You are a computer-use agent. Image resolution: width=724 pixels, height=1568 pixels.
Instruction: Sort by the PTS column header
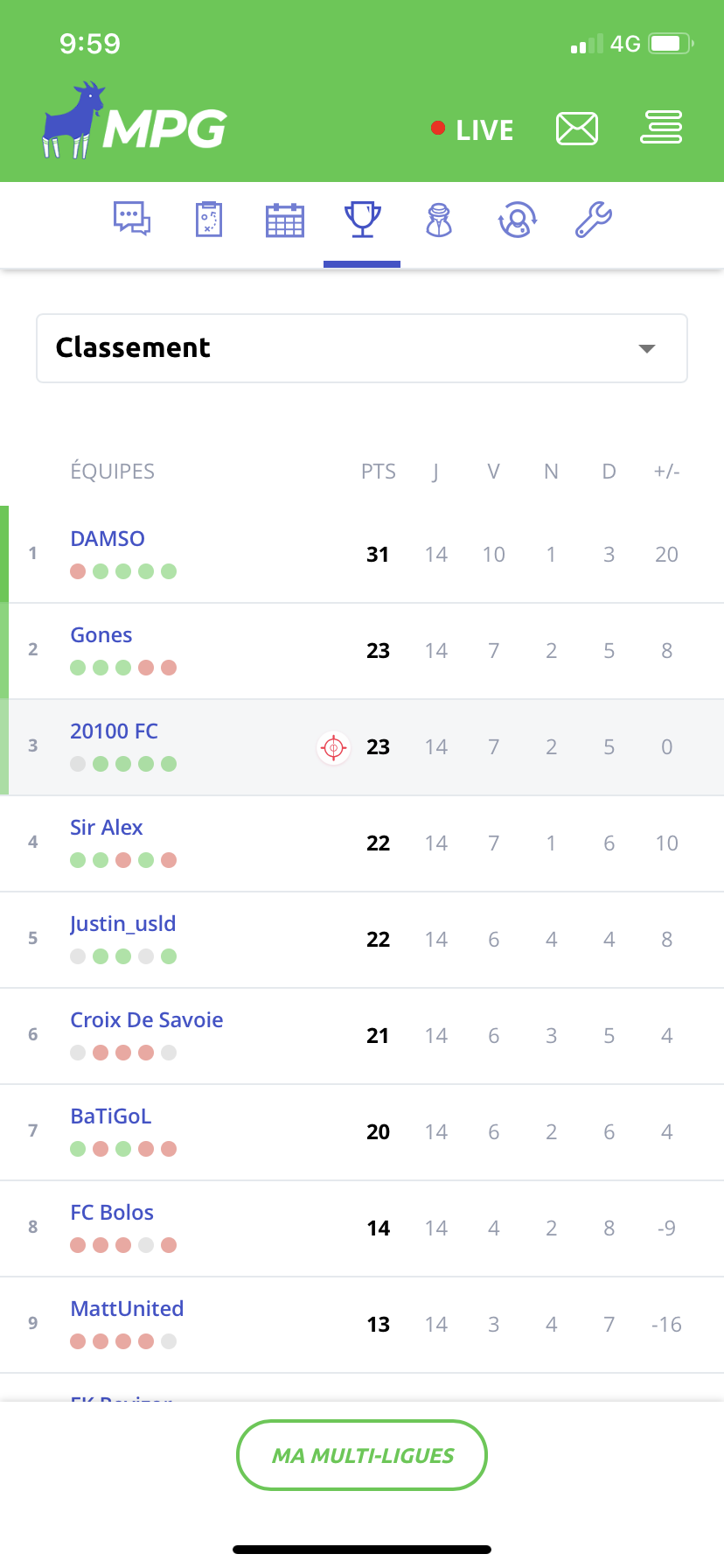379,472
